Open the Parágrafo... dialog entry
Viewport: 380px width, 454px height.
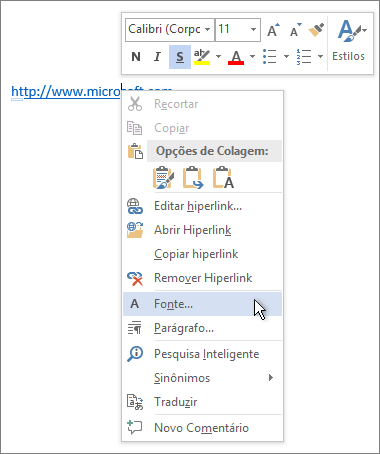[202, 328]
